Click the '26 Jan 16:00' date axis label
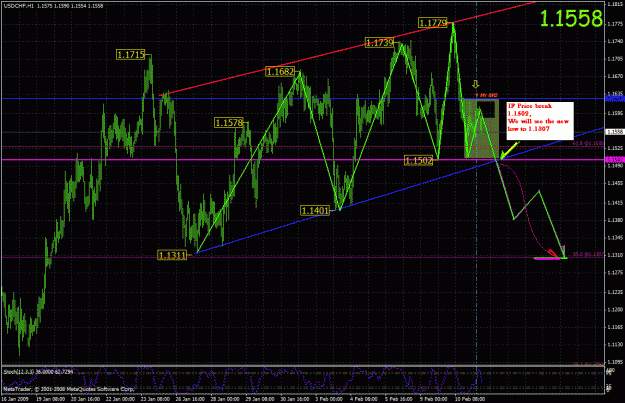 point(190,399)
